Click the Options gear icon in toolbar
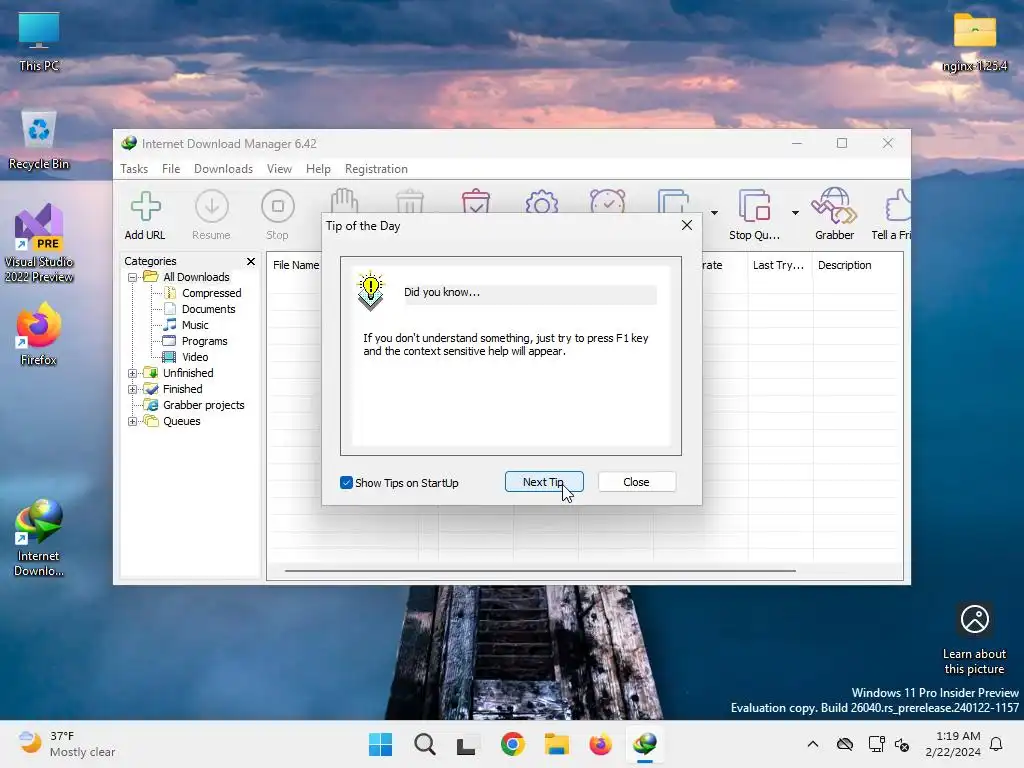This screenshot has height=768, width=1024. [x=541, y=201]
